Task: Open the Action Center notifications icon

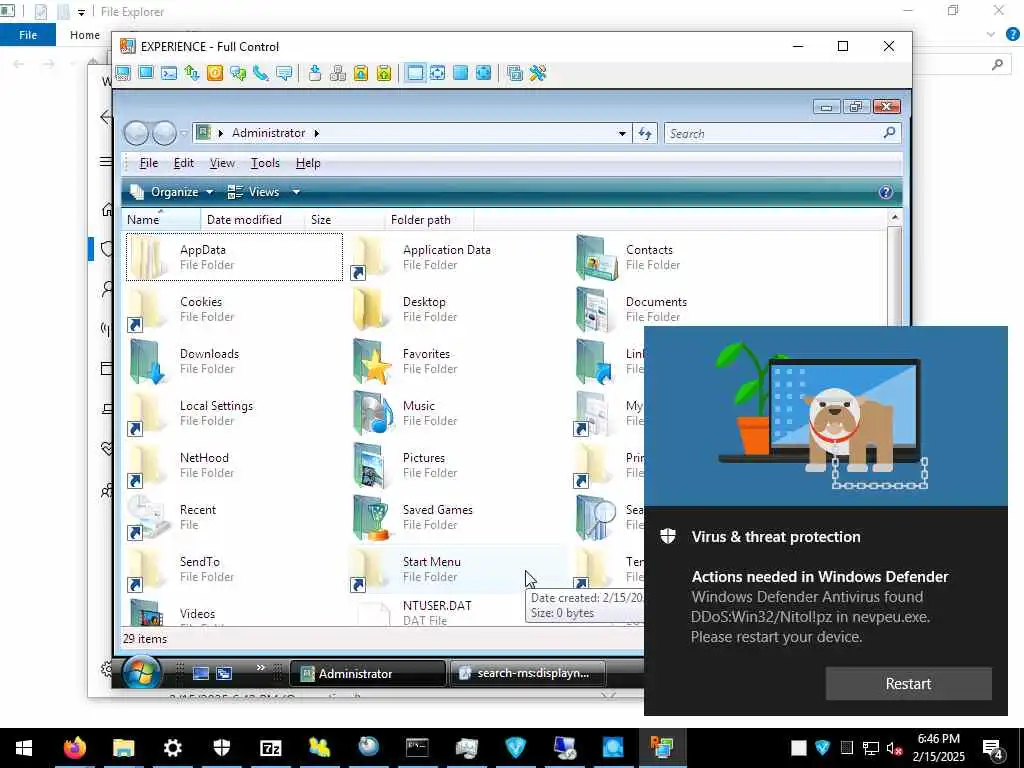Action: coord(993,748)
